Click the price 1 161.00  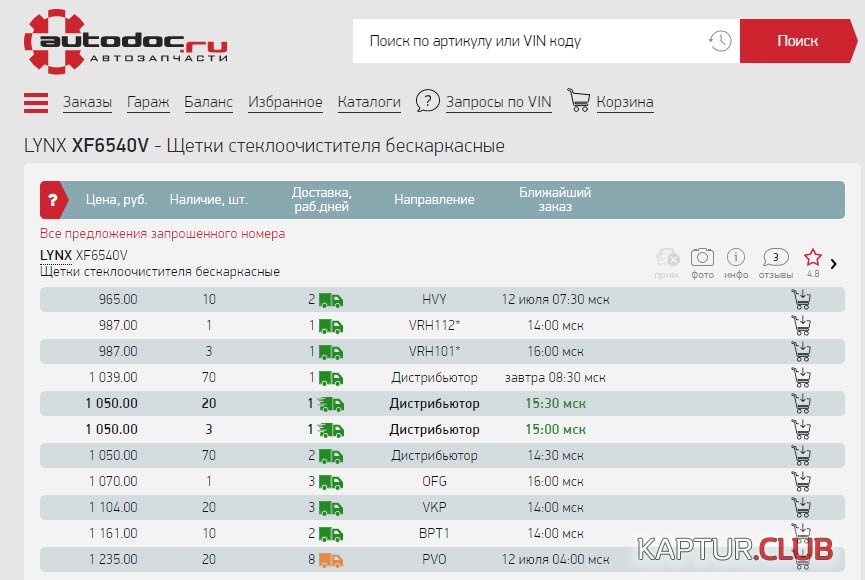113,534
